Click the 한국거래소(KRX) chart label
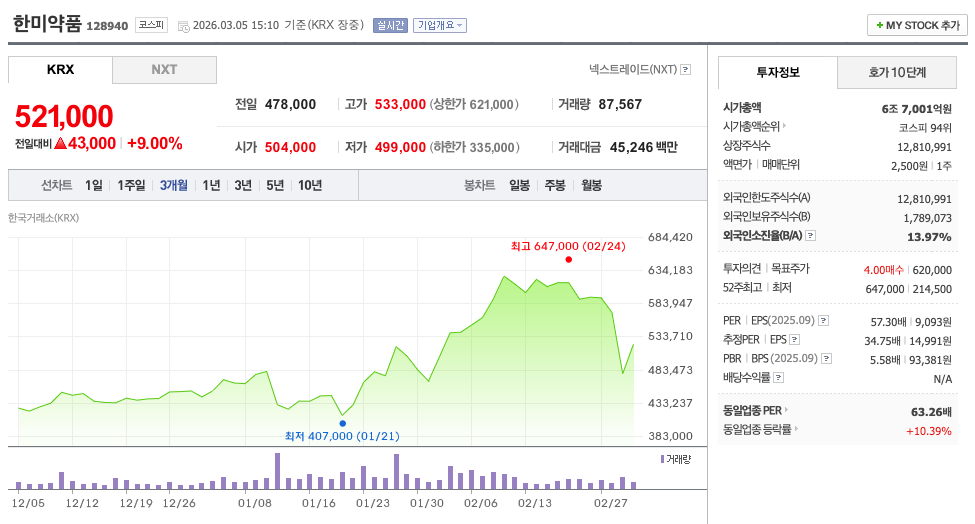This screenshot has height=524, width=975. [44, 218]
